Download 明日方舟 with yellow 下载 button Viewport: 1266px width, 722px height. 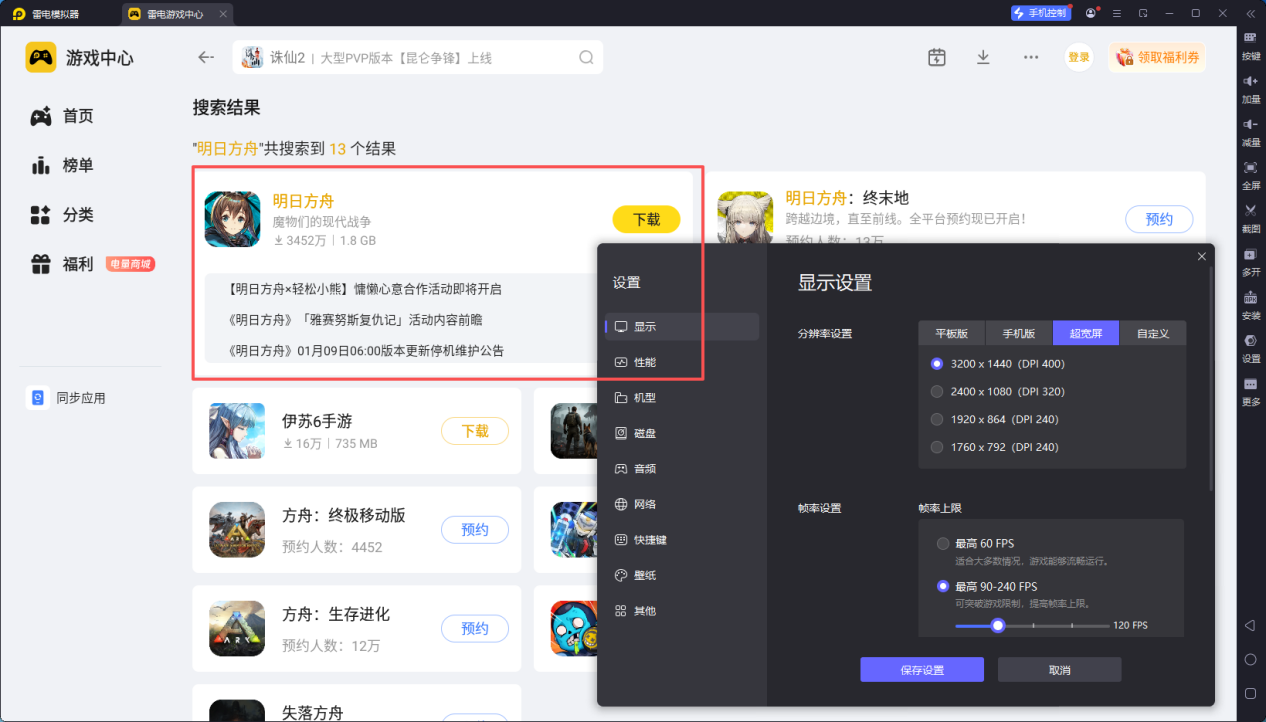646,219
